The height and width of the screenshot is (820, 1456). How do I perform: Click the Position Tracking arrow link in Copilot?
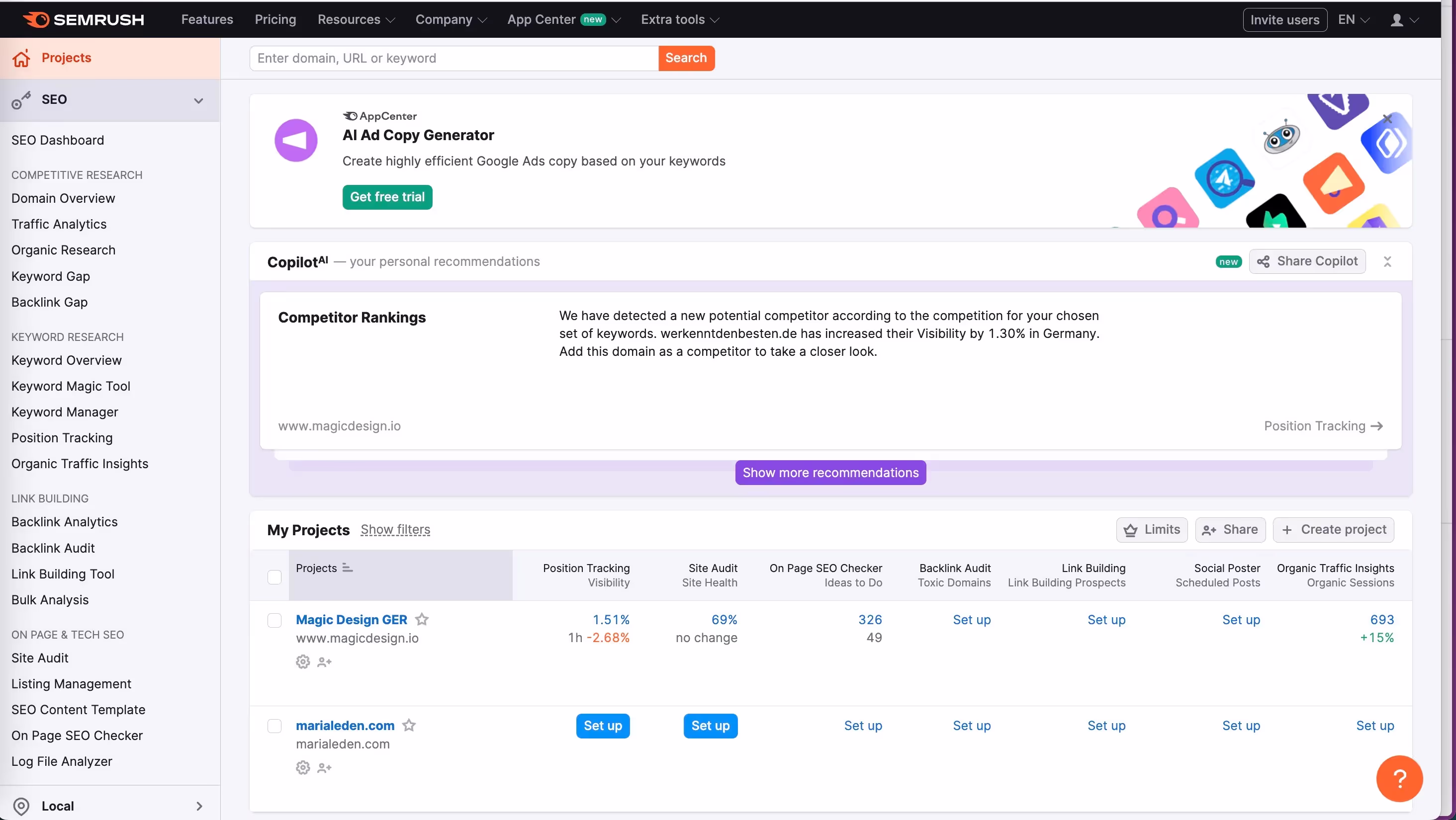(x=1323, y=426)
